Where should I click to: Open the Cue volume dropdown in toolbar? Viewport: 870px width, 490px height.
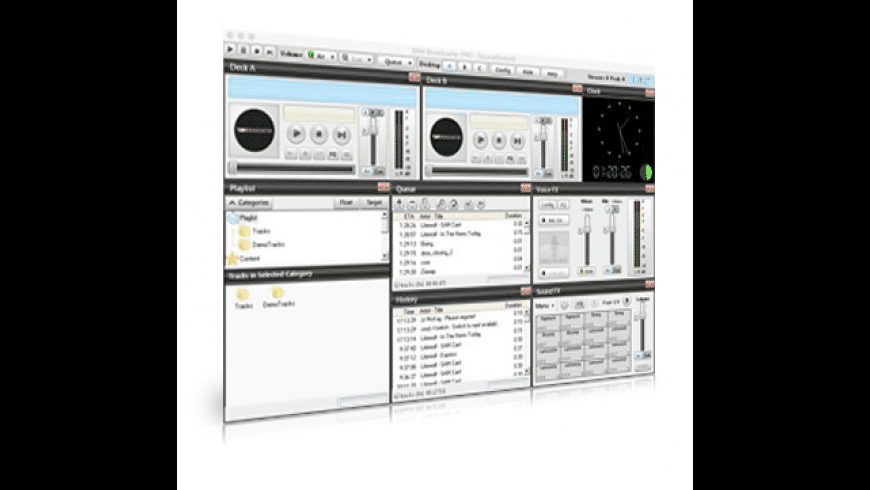(356, 58)
